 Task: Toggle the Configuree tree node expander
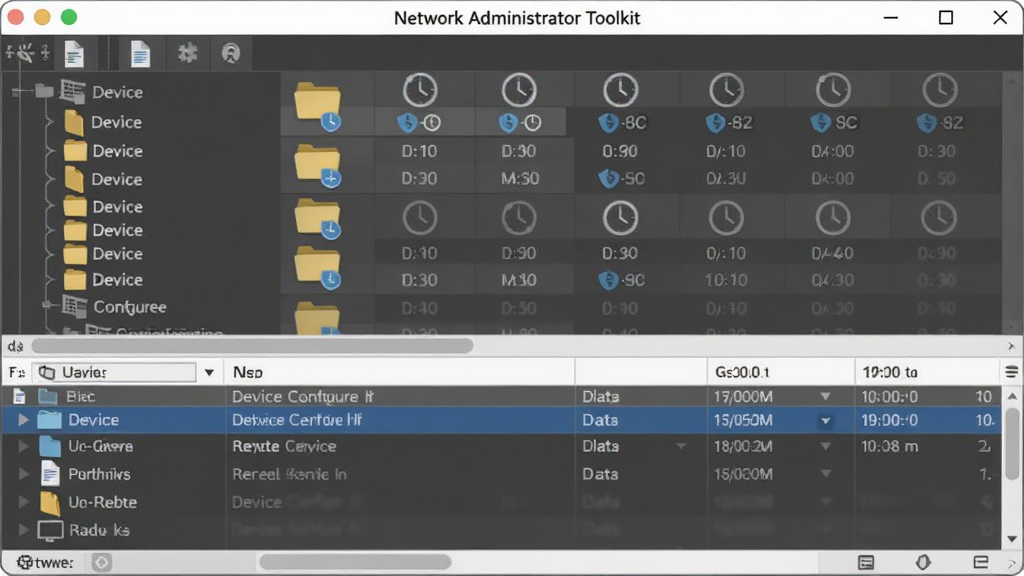pos(47,304)
